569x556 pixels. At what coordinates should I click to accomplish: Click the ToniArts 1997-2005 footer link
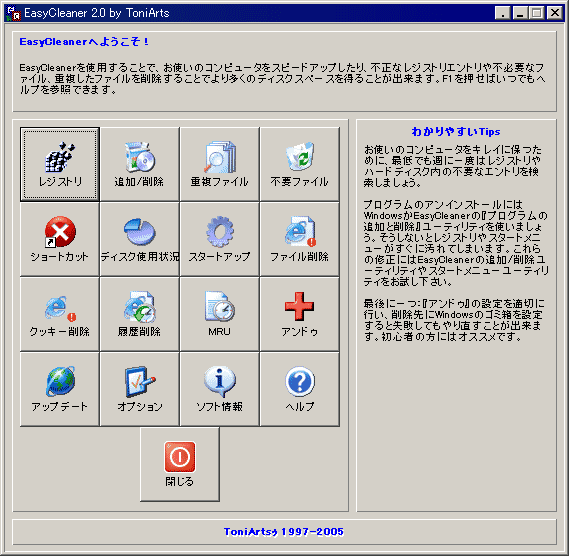tap(284, 532)
